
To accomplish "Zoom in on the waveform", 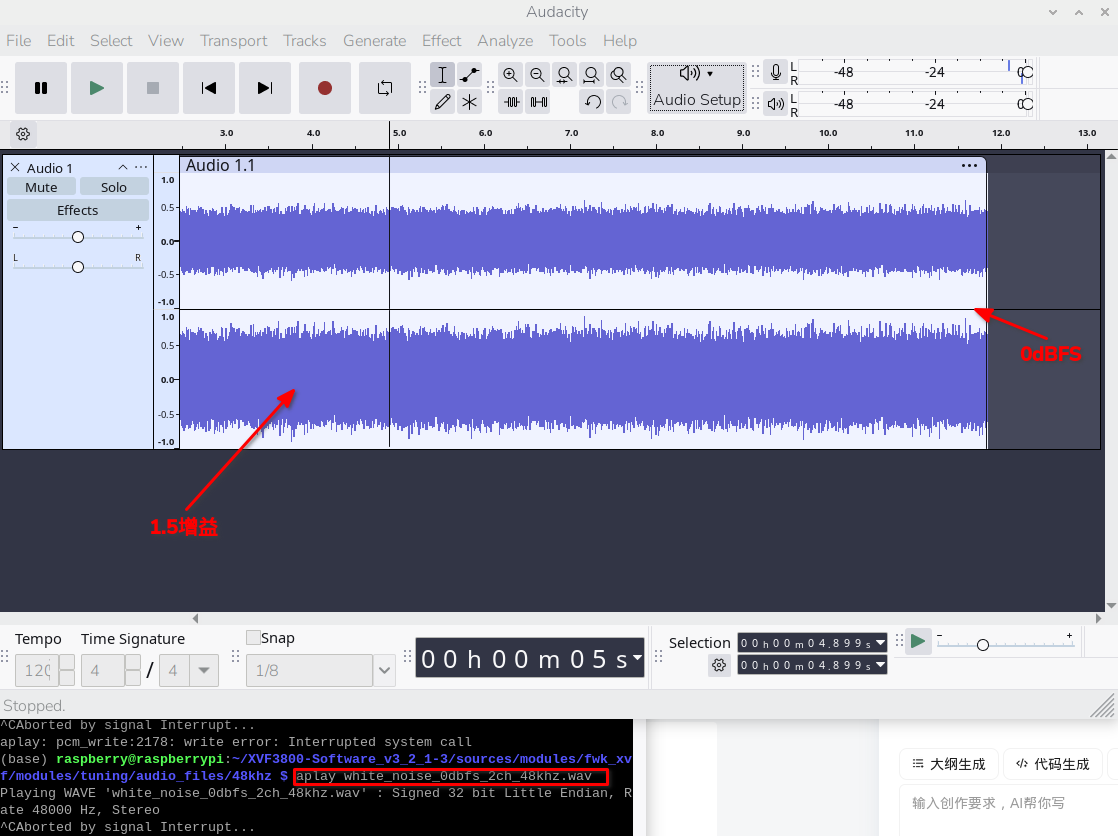I will pos(511,75).
